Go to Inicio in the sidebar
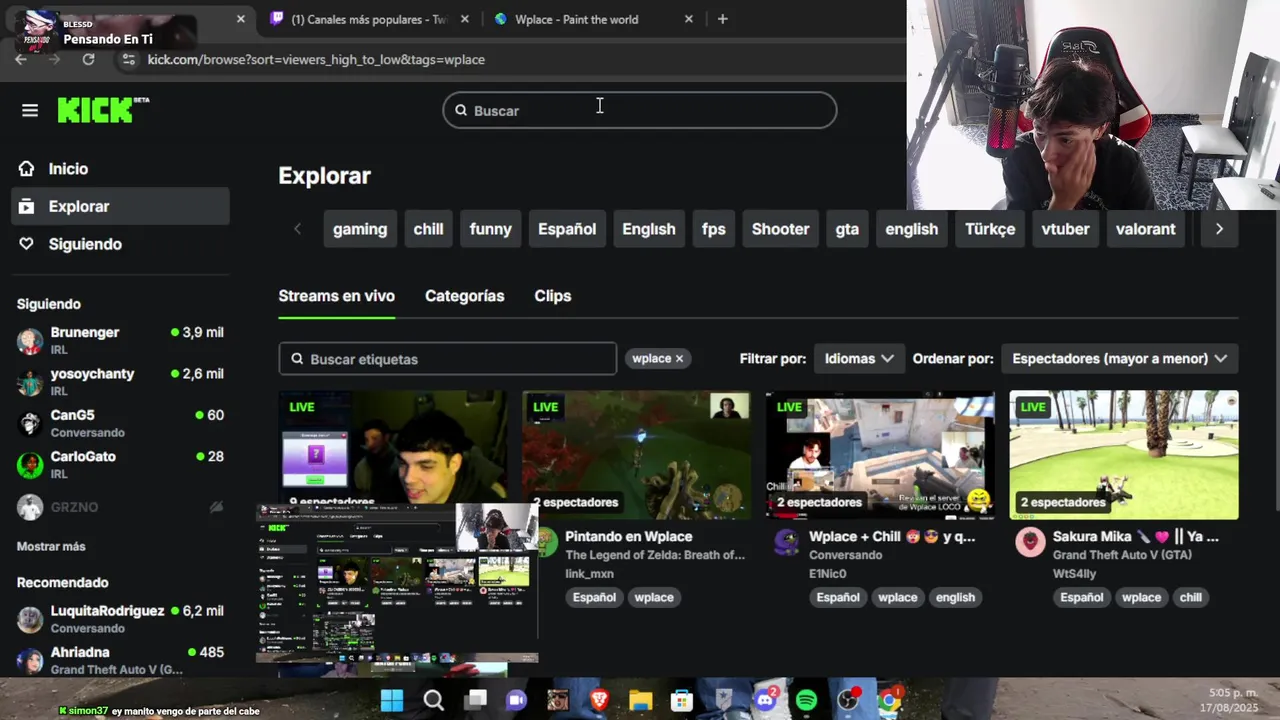 [x=120, y=169]
